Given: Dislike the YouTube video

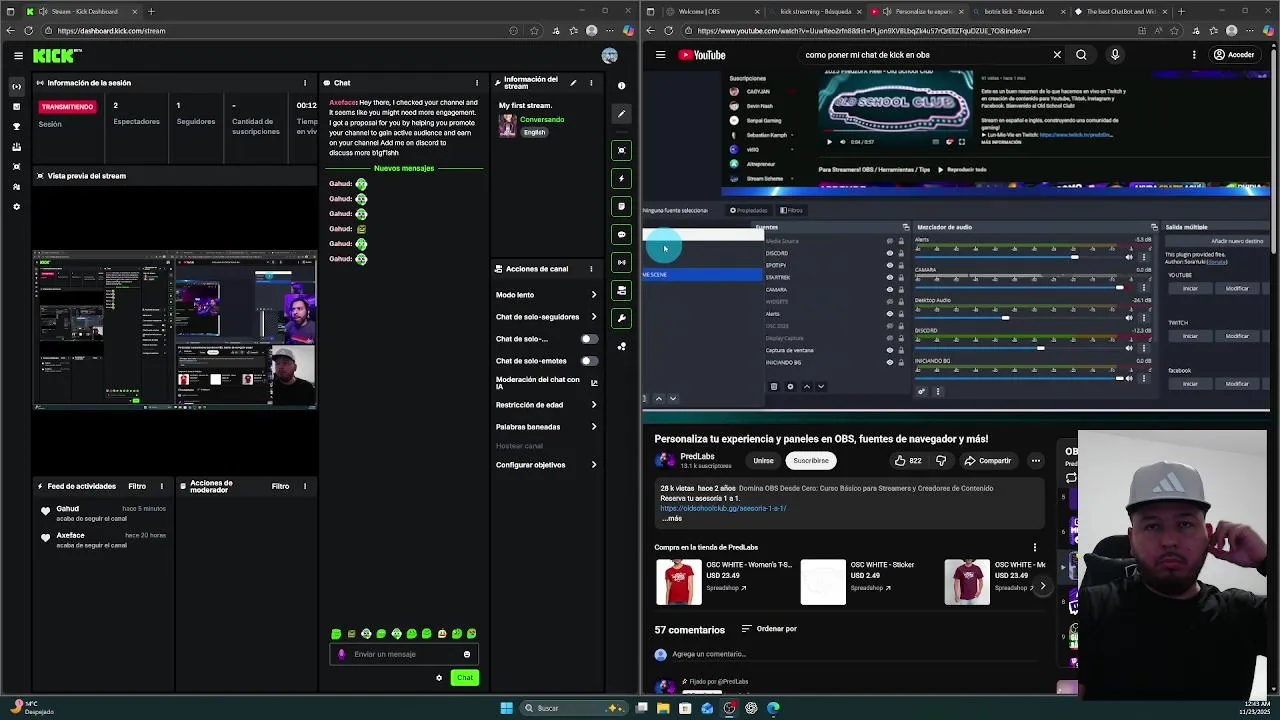Looking at the screenshot, I should point(940,461).
